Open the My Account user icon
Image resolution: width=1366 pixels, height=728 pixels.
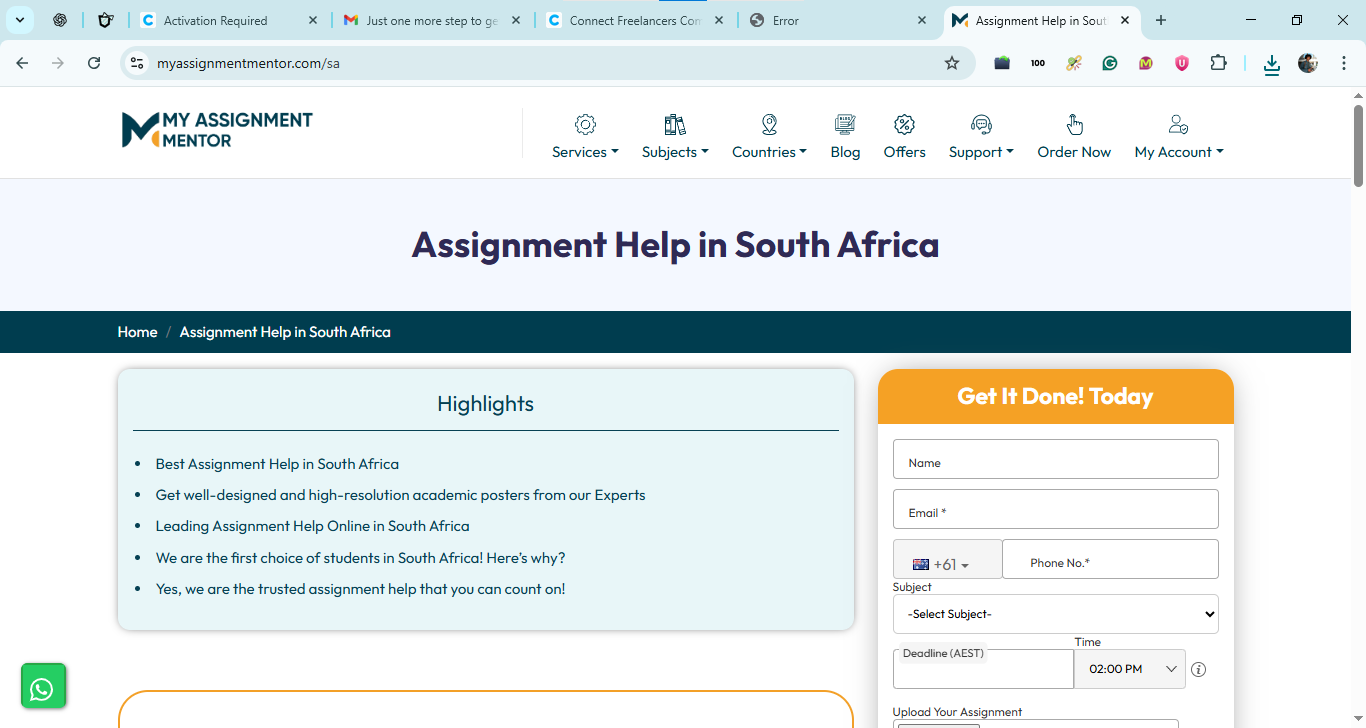pos(1178,124)
